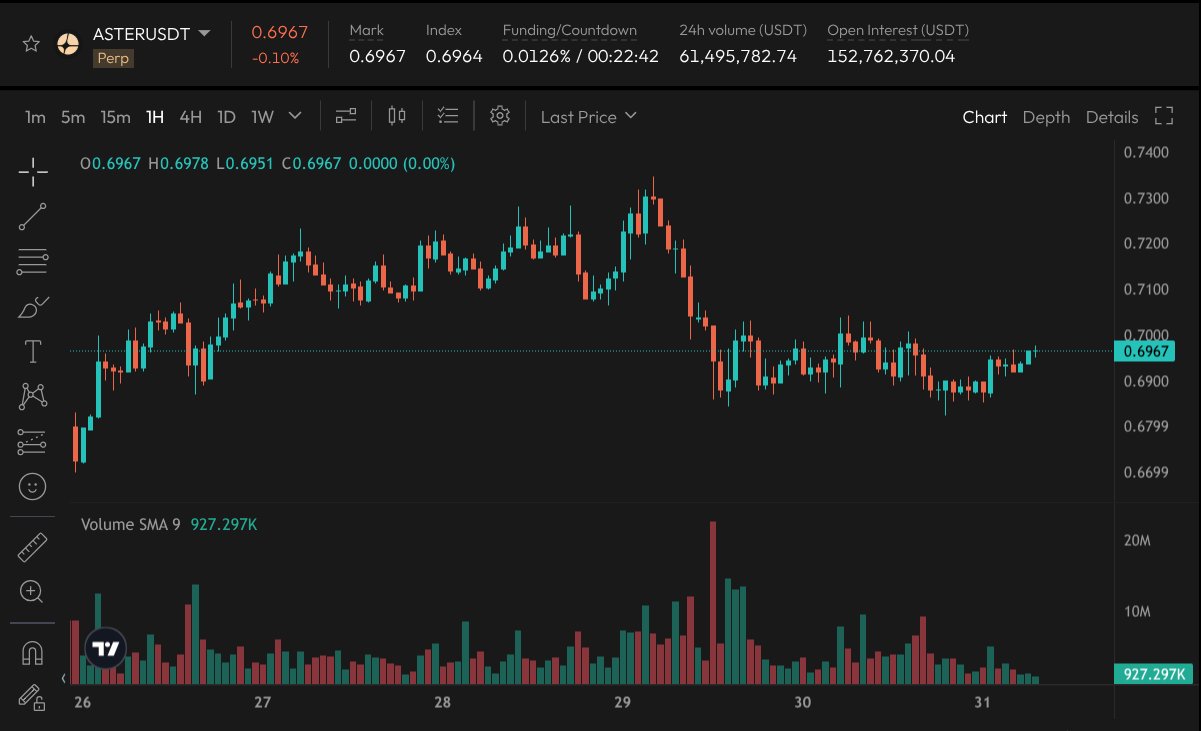This screenshot has height=731, width=1201.
Task: Select the 15m timeframe
Action: tap(115, 117)
